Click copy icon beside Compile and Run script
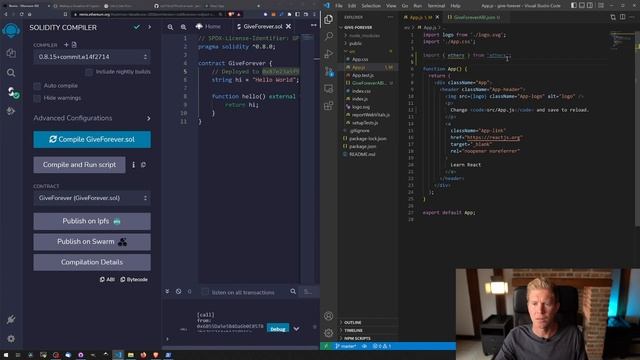Image resolution: width=640 pixels, height=360 pixels. tap(143, 165)
